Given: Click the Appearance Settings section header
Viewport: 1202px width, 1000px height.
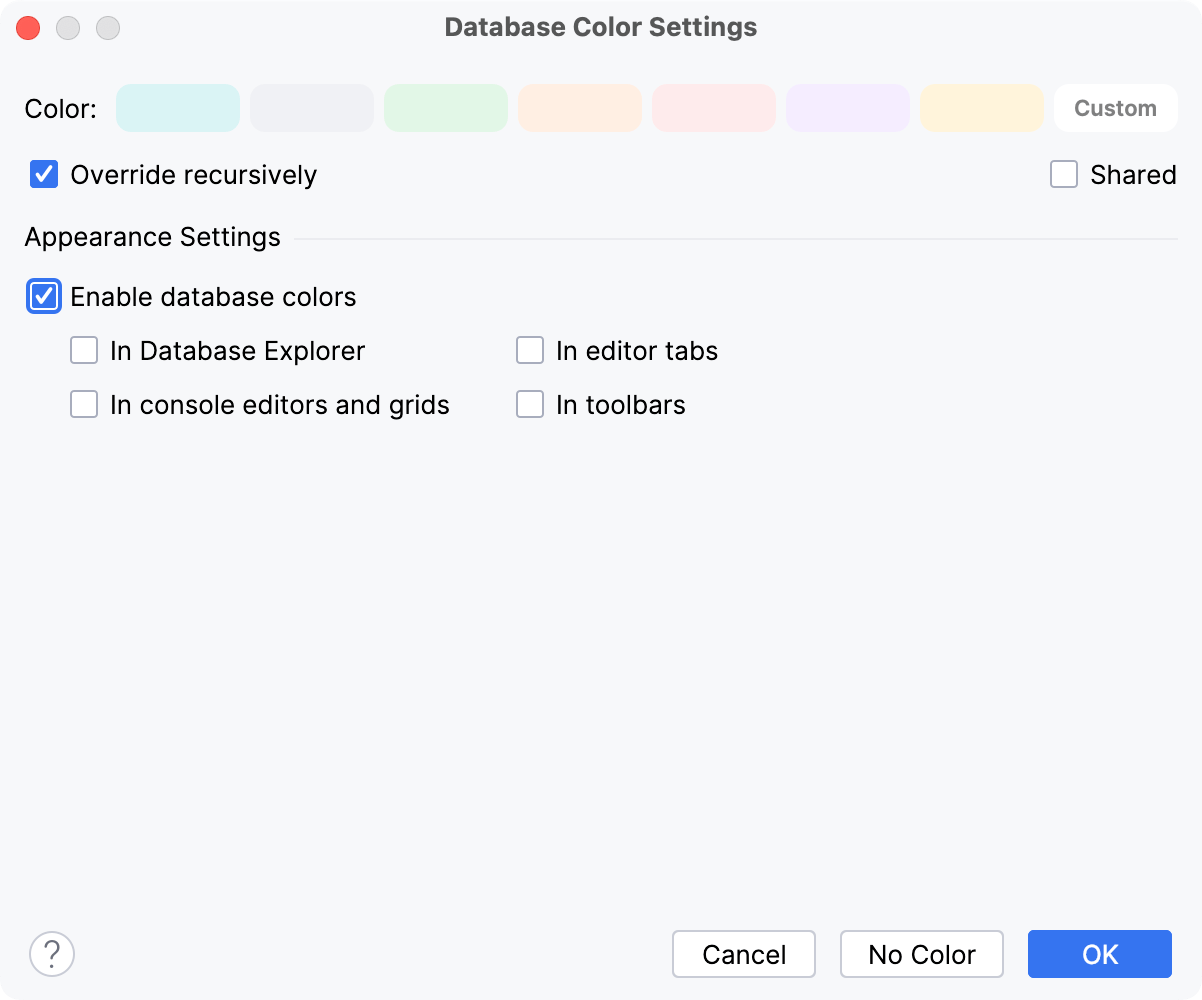Looking at the screenshot, I should pos(152,237).
